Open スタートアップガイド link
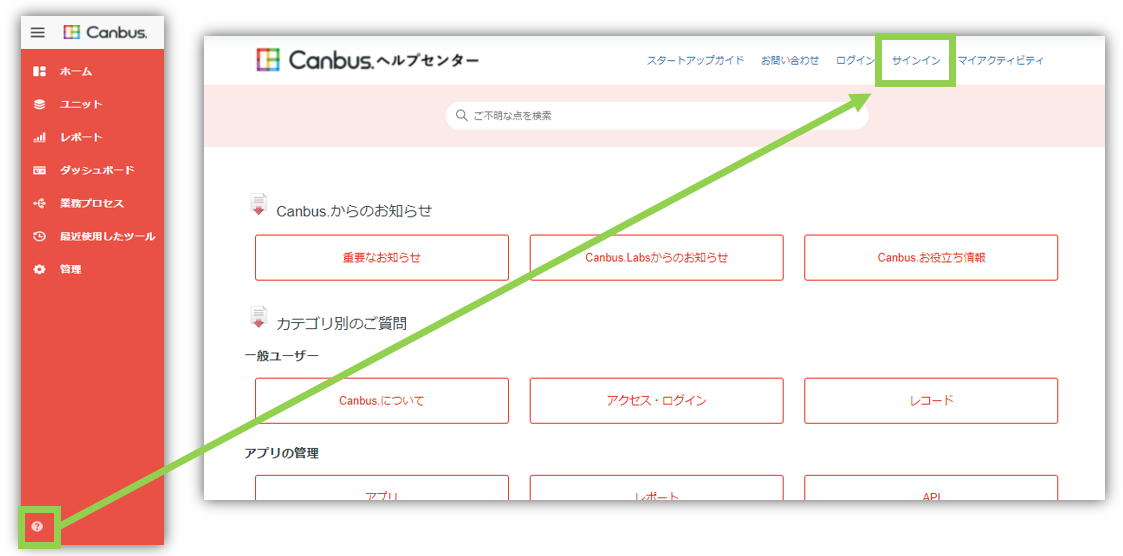The image size is (1123, 556). pos(695,60)
